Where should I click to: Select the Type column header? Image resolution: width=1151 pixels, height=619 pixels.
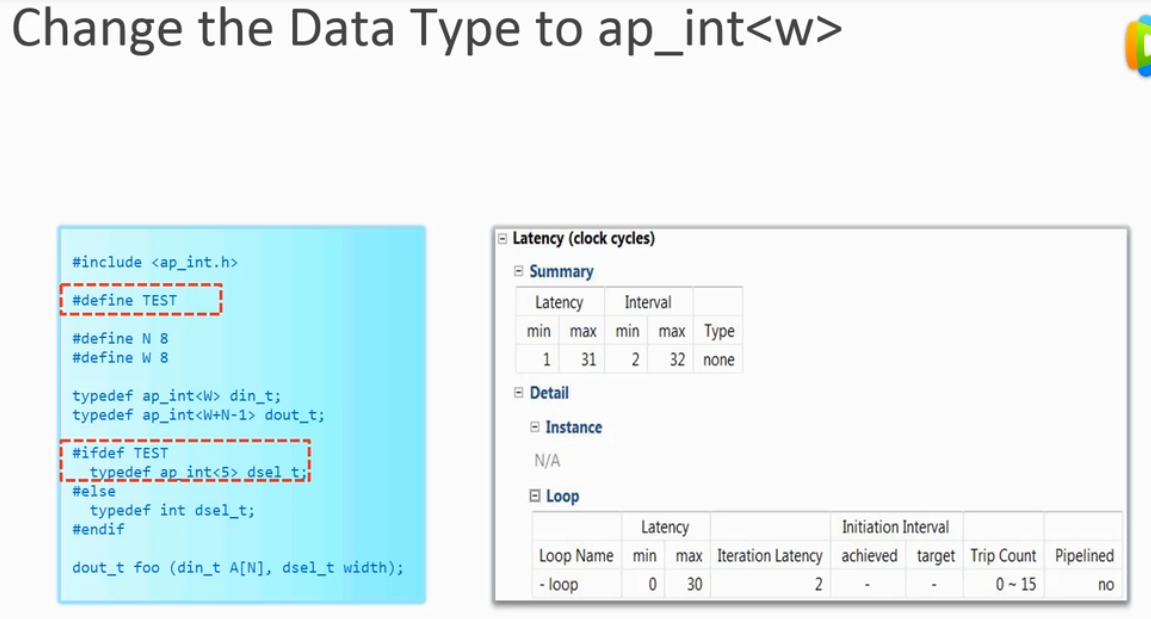point(718,331)
